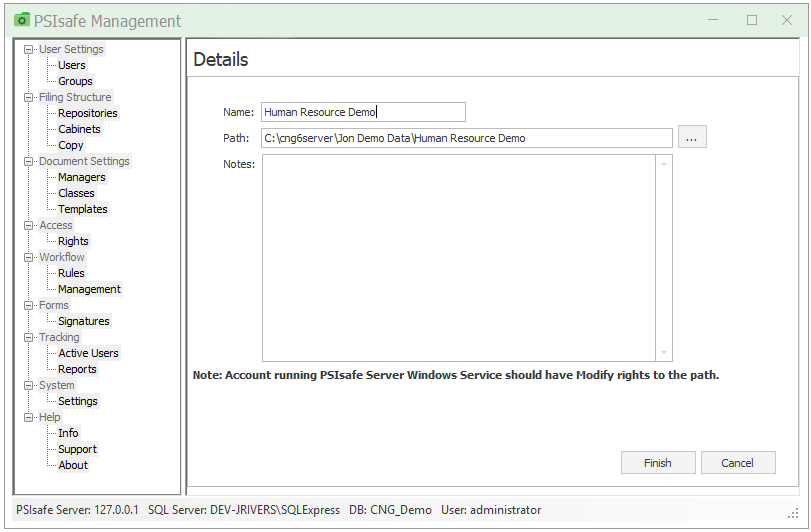Close the PSIsafe Management window

(x=787, y=20)
